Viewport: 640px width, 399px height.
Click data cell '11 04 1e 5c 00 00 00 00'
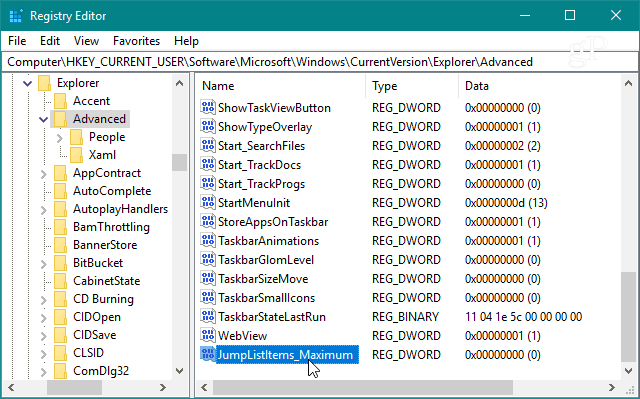(523, 317)
